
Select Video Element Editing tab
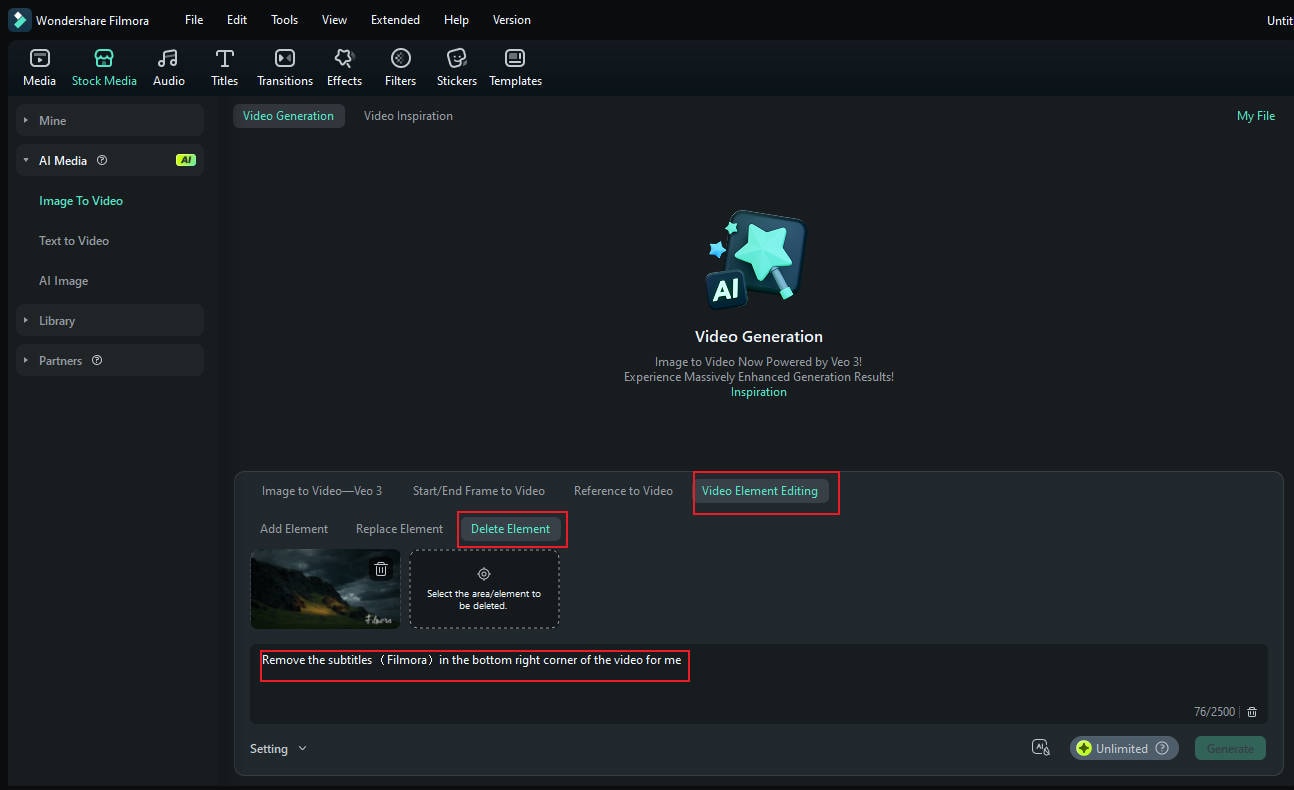(x=760, y=491)
